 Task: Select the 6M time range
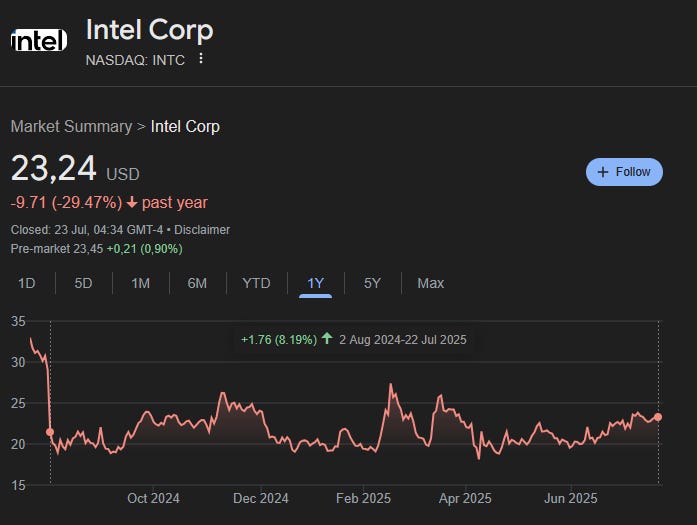tap(197, 283)
